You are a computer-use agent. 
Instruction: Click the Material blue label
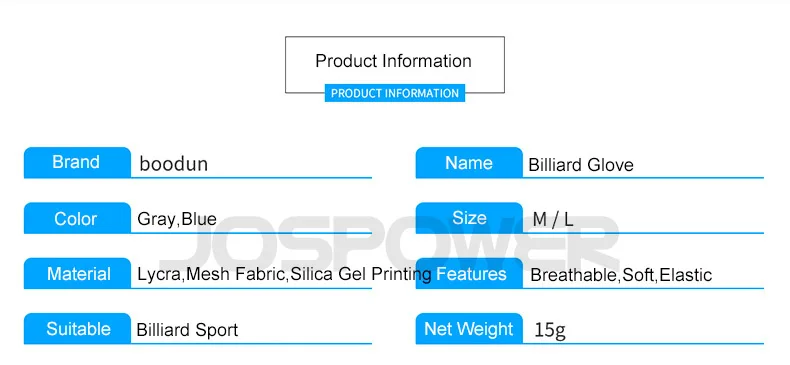tap(77, 273)
